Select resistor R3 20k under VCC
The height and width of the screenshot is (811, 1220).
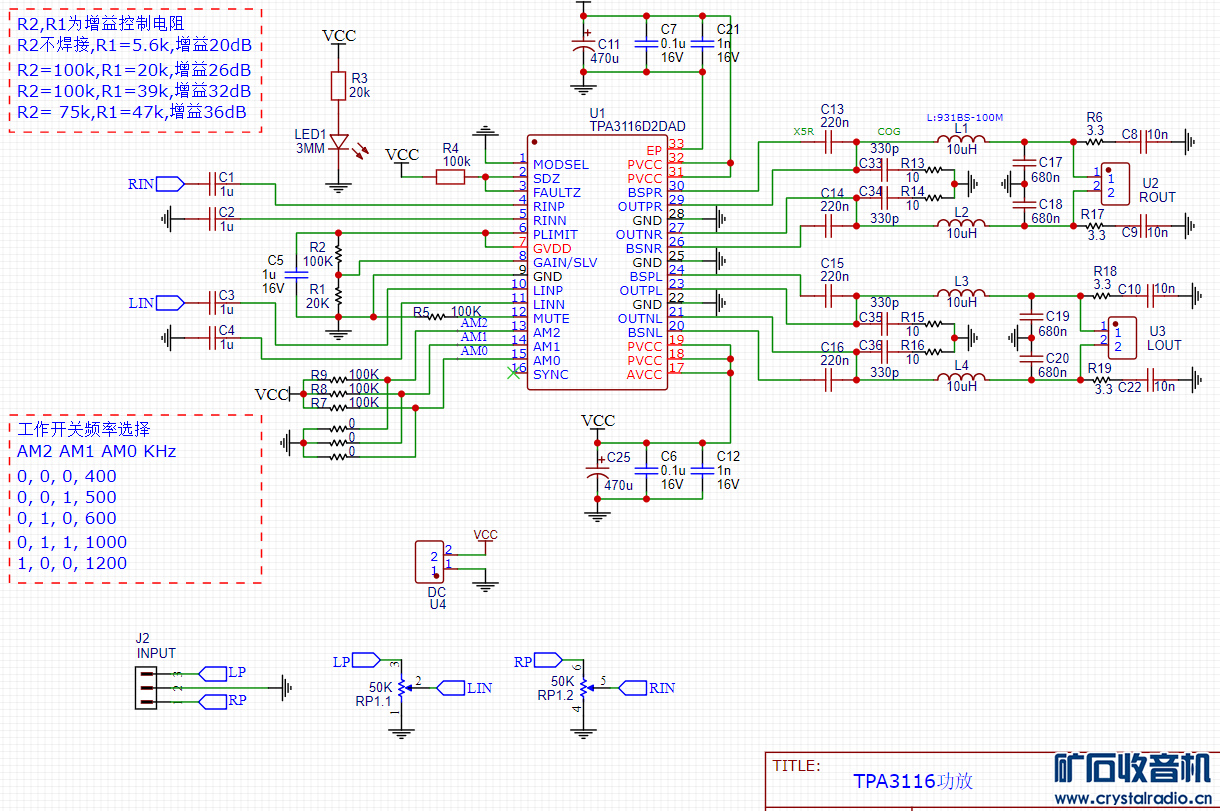(x=339, y=86)
